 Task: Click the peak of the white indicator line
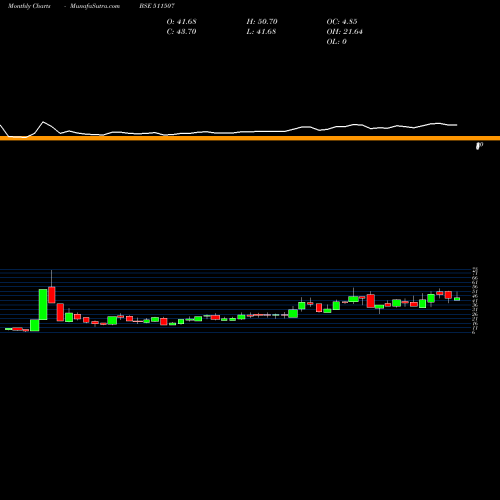pos(43,122)
